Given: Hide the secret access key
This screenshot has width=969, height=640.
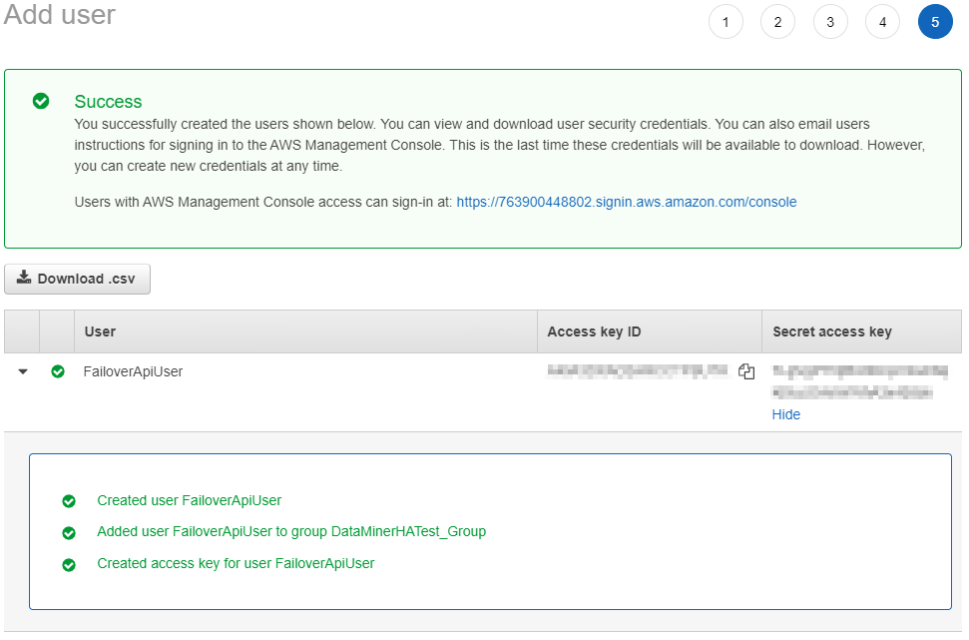Looking at the screenshot, I should [x=785, y=415].
